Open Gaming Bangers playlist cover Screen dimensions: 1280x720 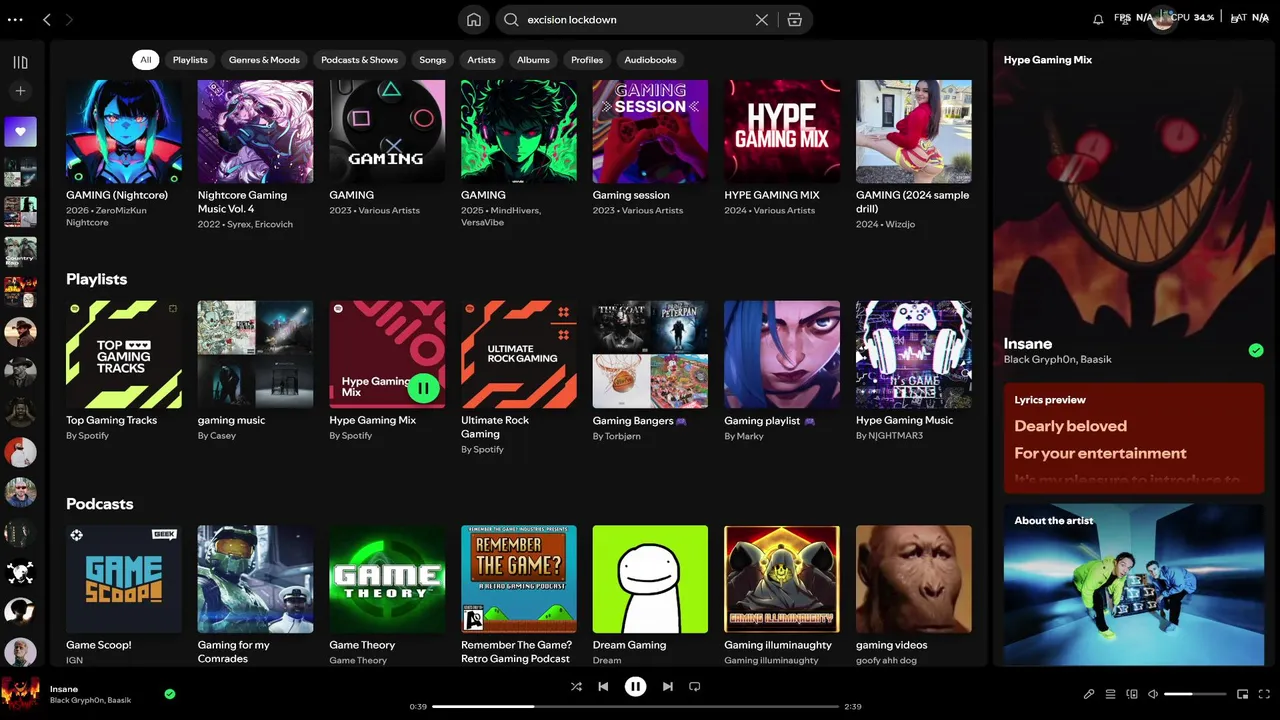click(x=650, y=354)
